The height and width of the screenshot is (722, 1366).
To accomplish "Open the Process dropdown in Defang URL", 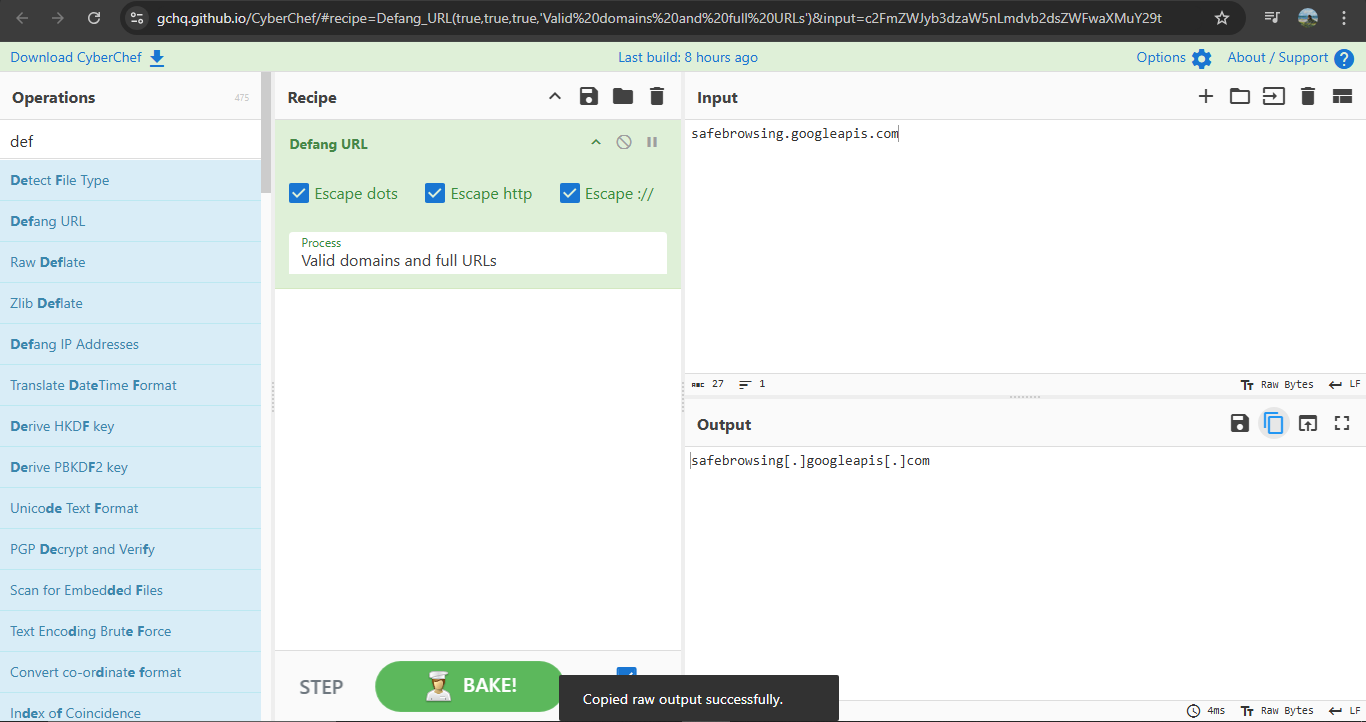I will tap(478, 253).
